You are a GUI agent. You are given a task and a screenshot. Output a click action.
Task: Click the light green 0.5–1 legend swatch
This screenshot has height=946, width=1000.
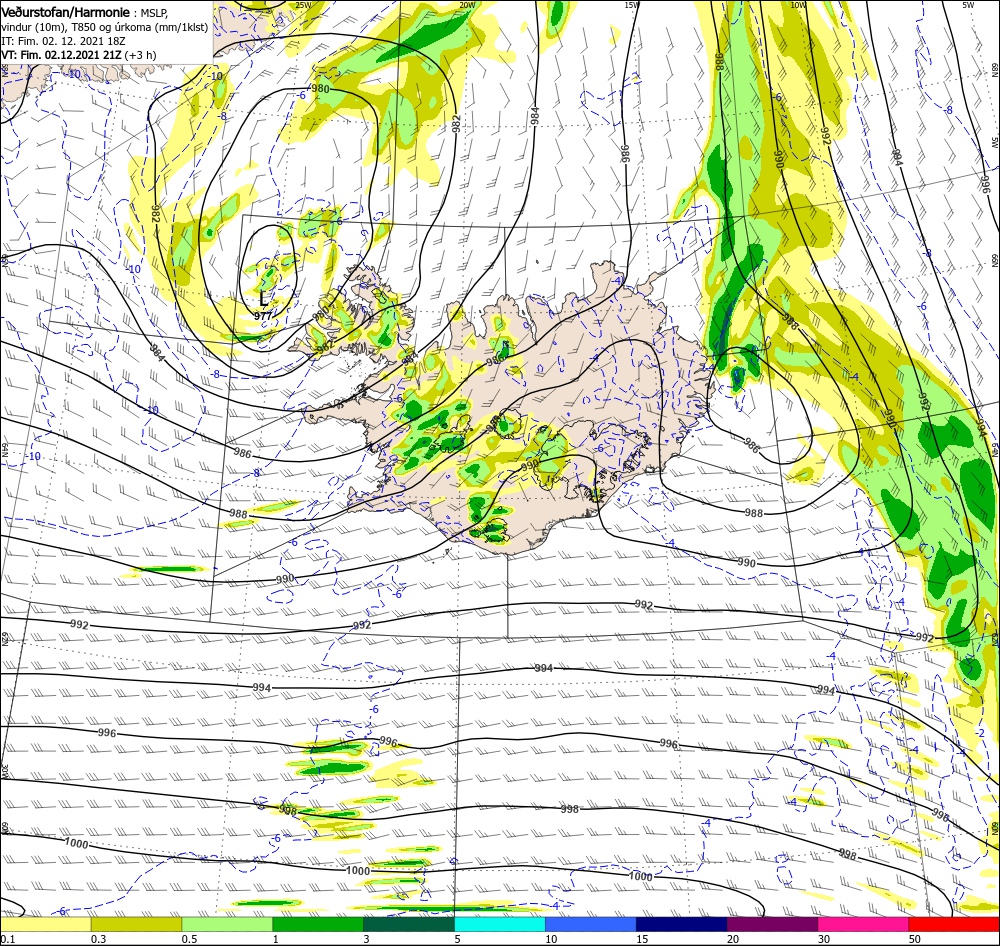click(227, 924)
